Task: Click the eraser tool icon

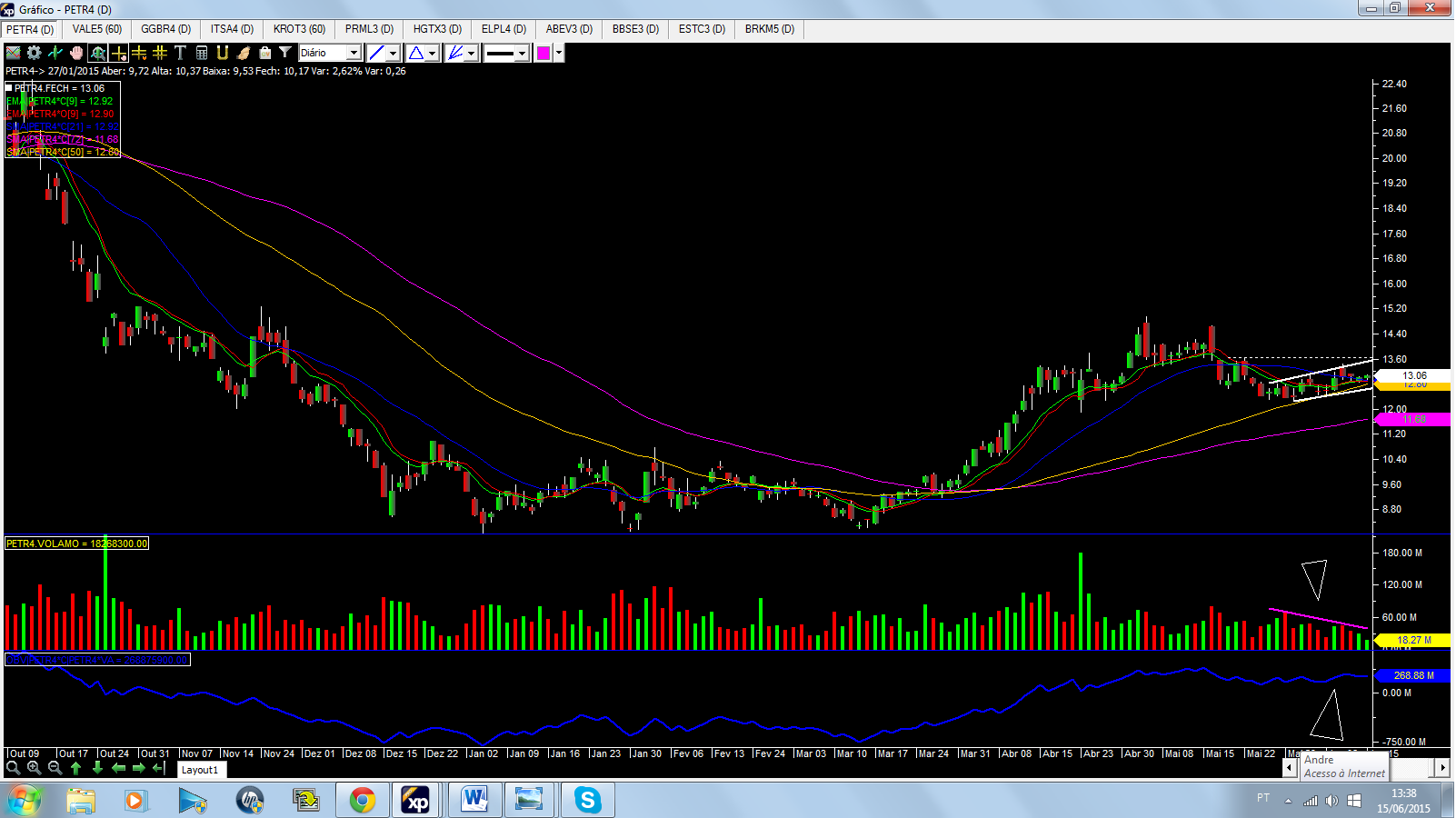Action: pyautogui.click(x=244, y=53)
